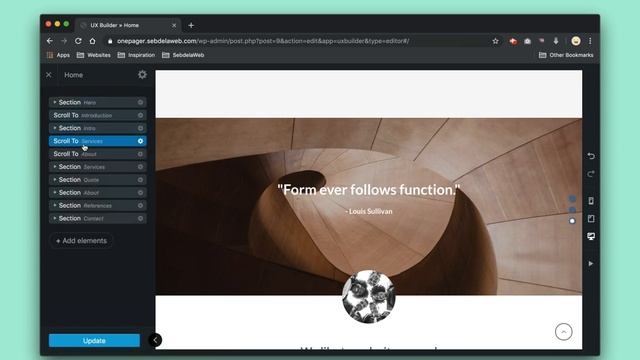
Task: Click the download arrow extension icon
Action: point(556,41)
